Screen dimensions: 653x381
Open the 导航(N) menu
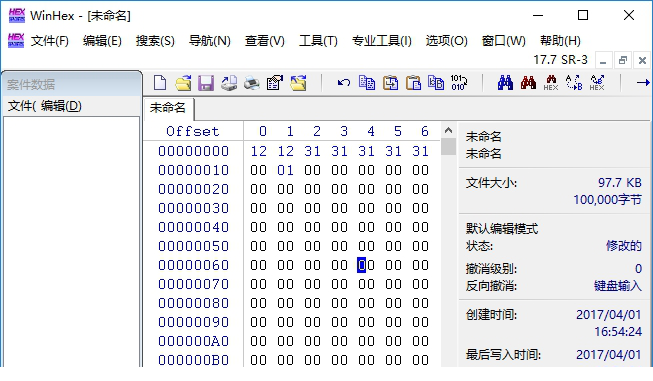click(x=209, y=41)
